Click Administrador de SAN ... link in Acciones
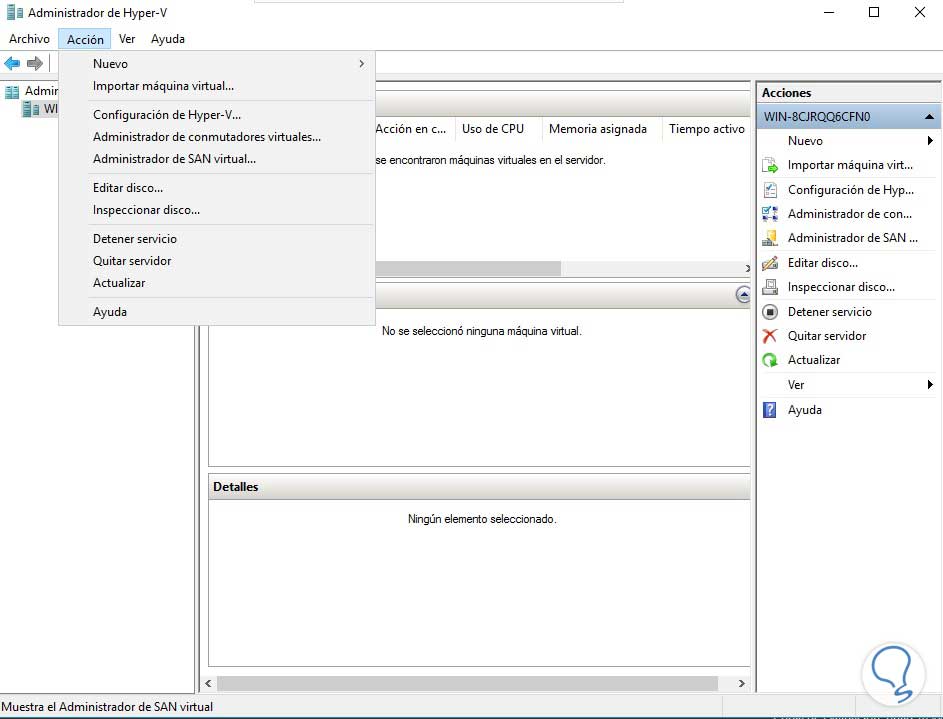The image size is (943, 719). point(852,238)
